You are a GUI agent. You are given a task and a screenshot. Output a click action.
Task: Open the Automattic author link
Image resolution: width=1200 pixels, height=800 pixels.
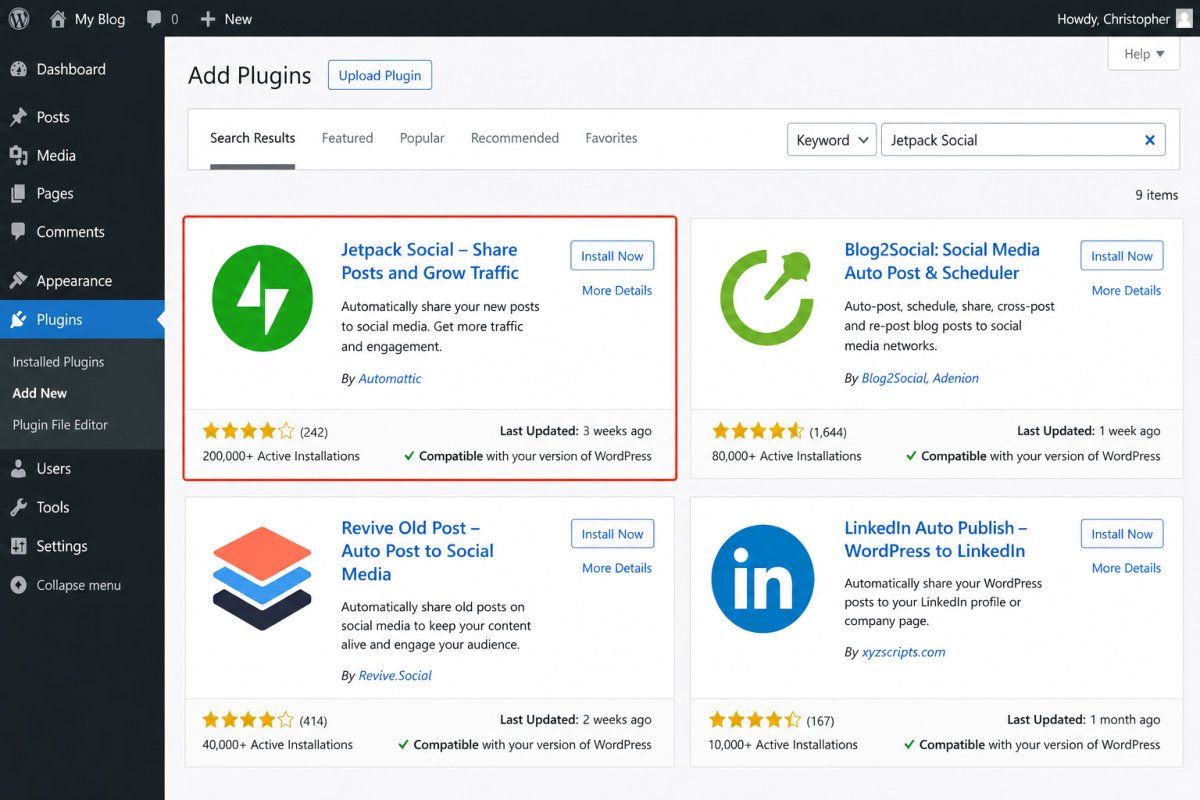tap(390, 379)
